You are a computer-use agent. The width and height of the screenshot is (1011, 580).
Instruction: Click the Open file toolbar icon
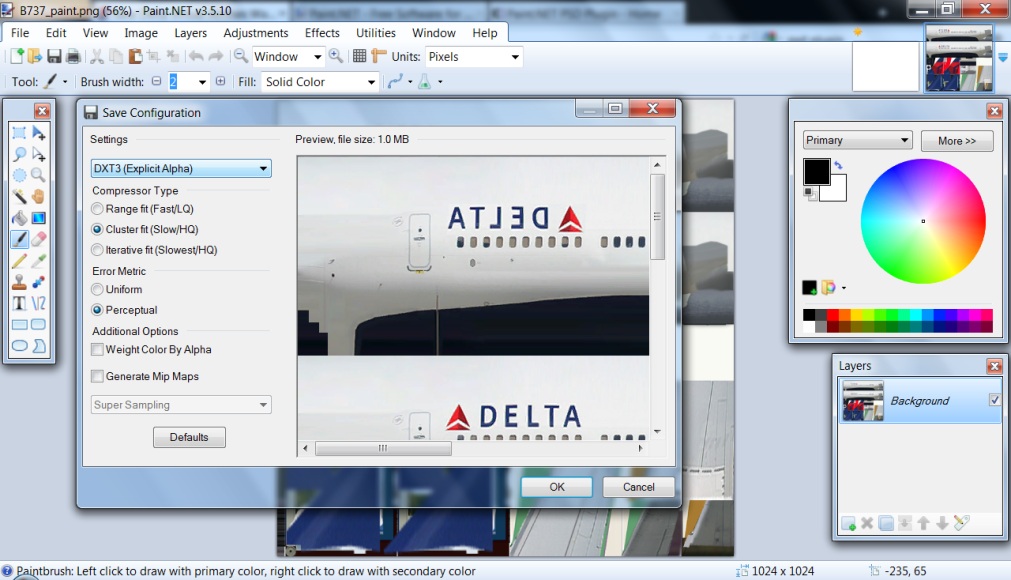[35, 56]
